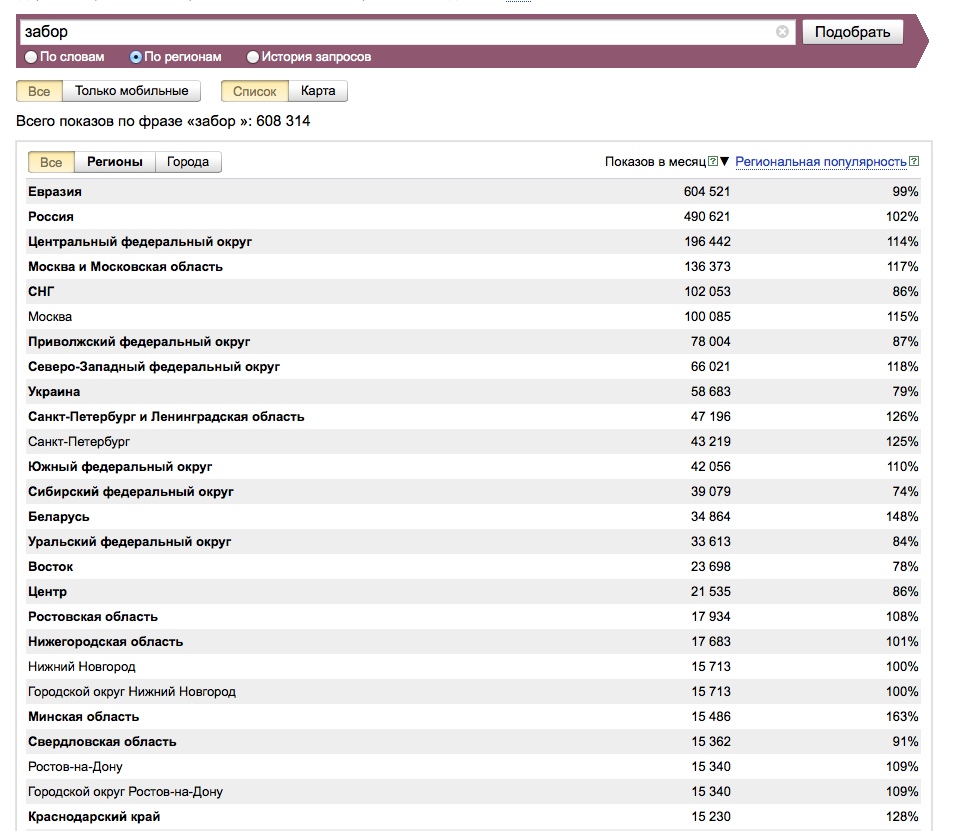Select the «По словам» radio button
Image resolution: width=954 pixels, height=831 pixels.
(31, 57)
